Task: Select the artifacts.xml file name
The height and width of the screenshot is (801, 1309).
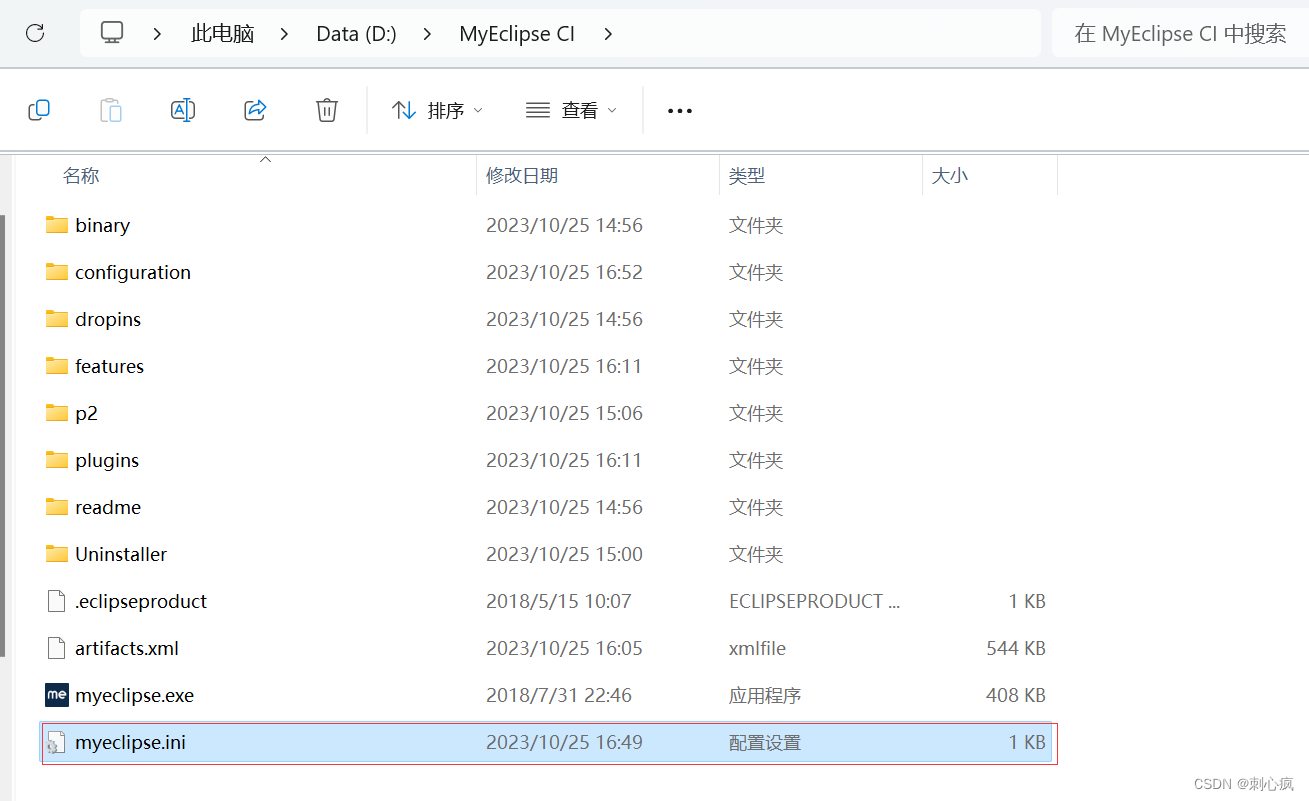Action: pos(127,649)
